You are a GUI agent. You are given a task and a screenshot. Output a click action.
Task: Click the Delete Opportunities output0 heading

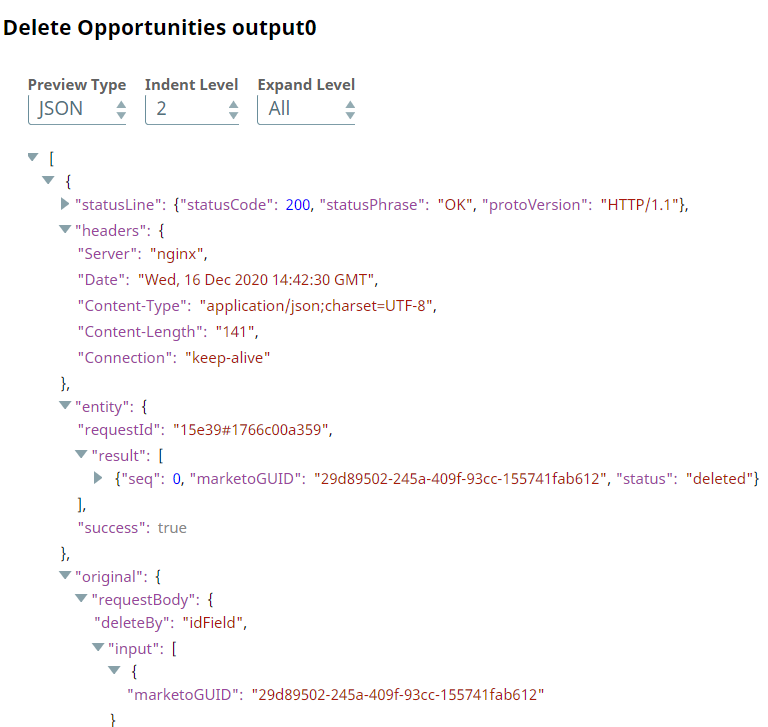pyautogui.click(x=160, y=27)
